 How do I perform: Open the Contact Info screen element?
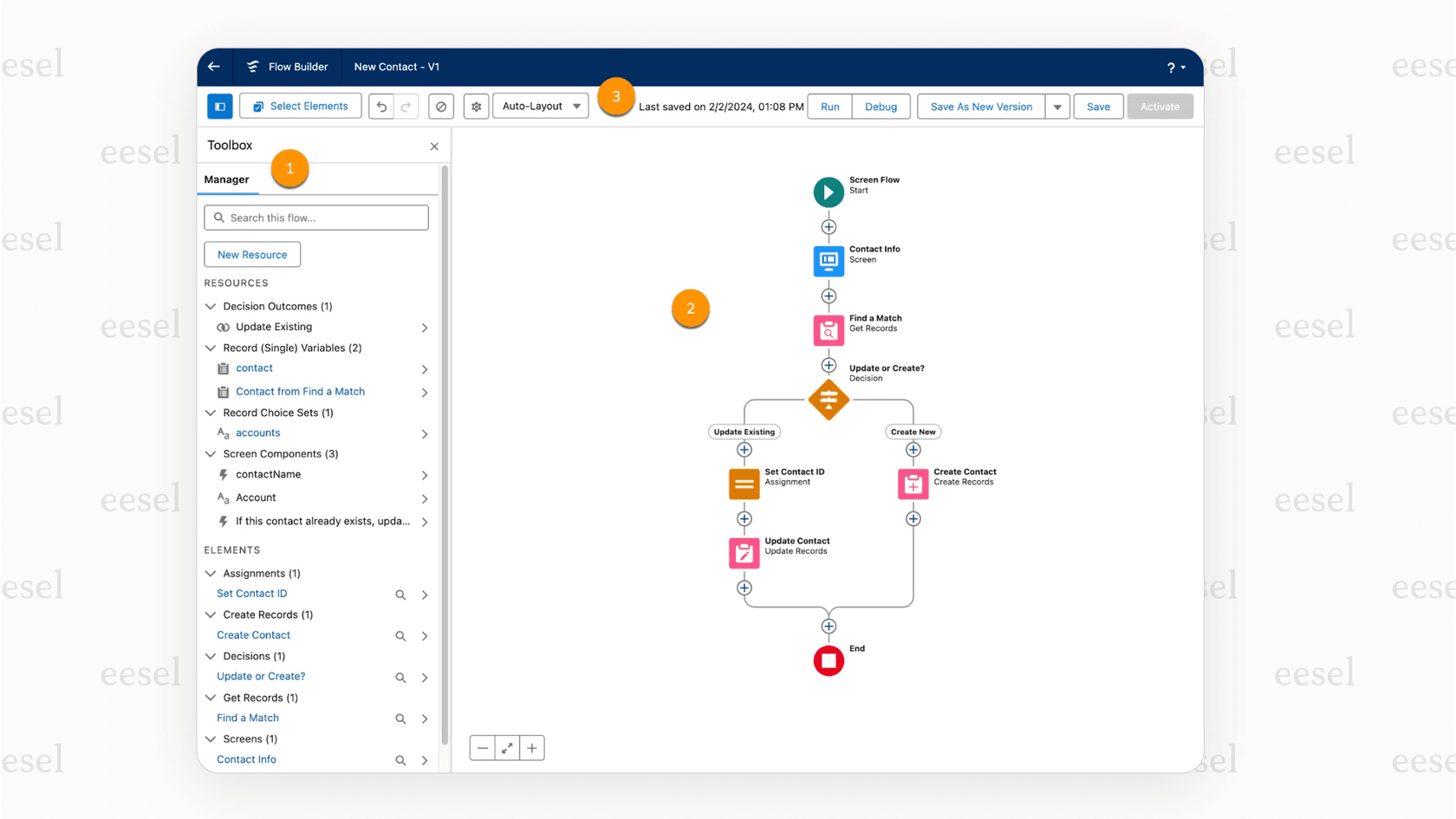pyautogui.click(x=829, y=261)
